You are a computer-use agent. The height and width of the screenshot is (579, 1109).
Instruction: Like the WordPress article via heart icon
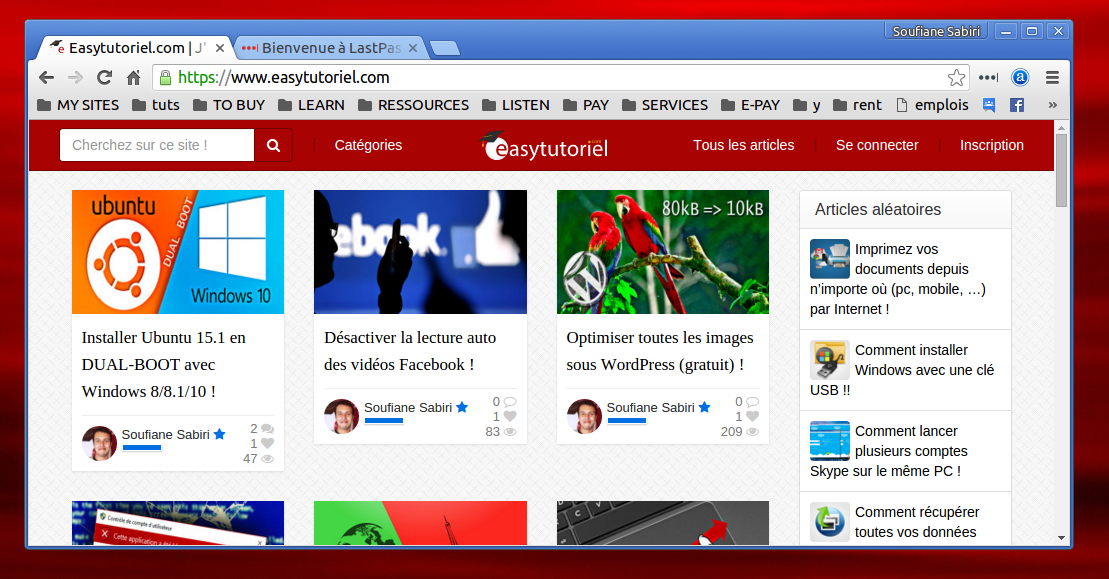[x=753, y=416]
